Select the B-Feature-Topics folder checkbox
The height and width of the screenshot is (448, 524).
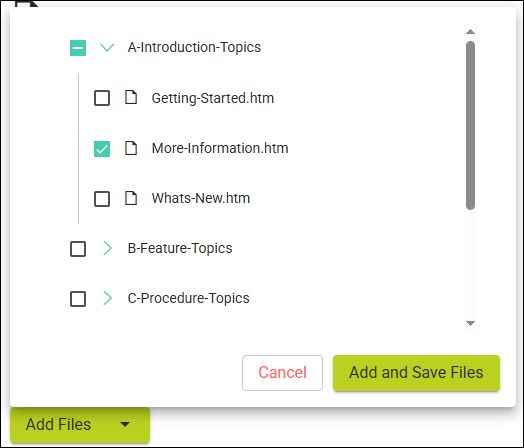[78, 249]
